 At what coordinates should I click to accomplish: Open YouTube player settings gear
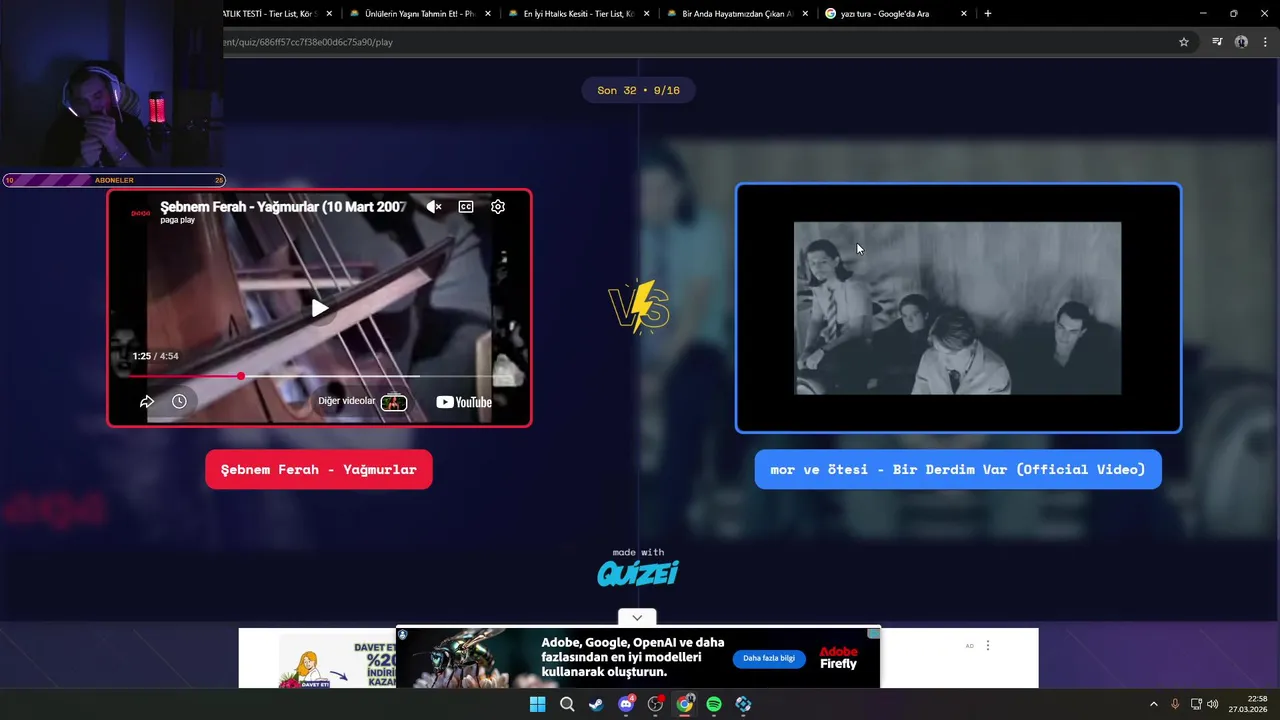tap(498, 207)
